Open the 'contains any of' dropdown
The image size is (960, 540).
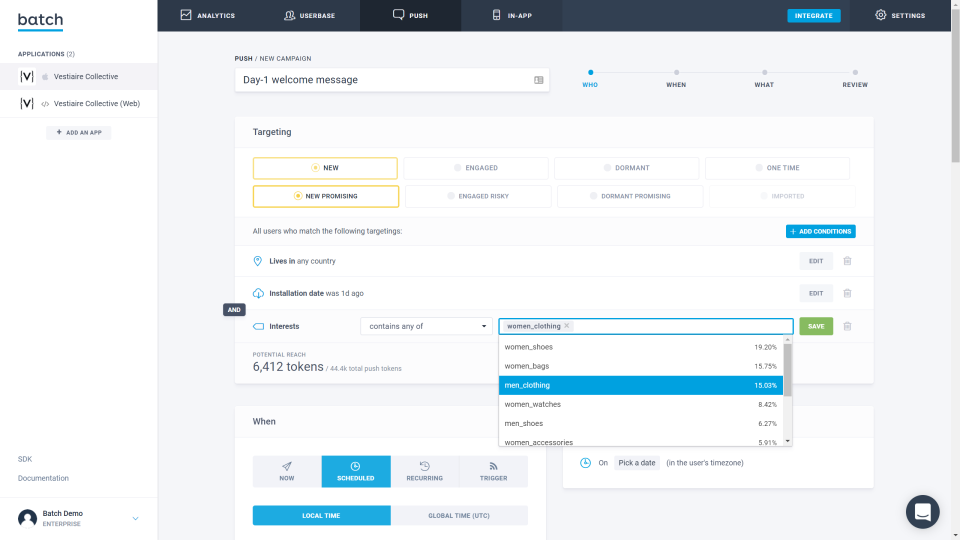(427, 326)
